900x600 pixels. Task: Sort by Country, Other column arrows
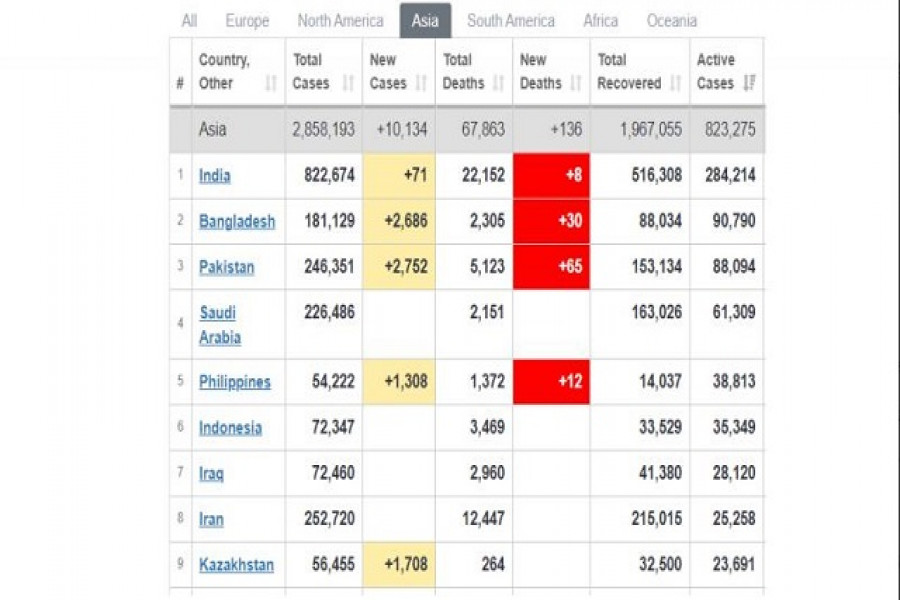[x=270, y=84]
